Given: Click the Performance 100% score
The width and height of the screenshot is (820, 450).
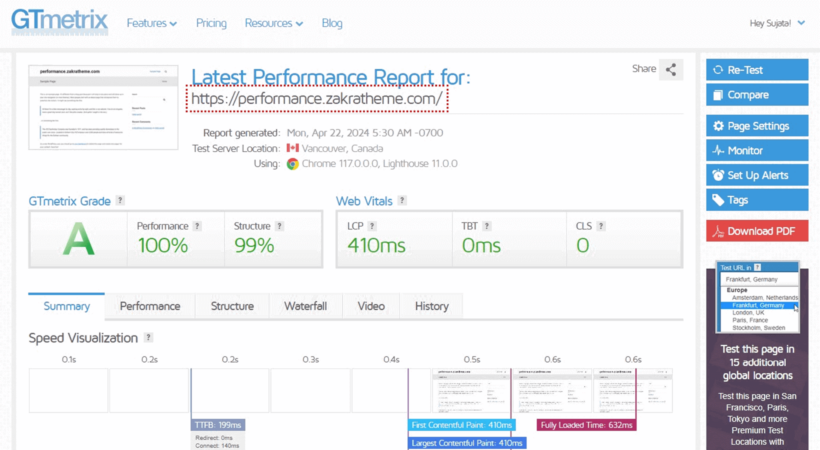Looking at the screenshot, I should coord(163,245).
